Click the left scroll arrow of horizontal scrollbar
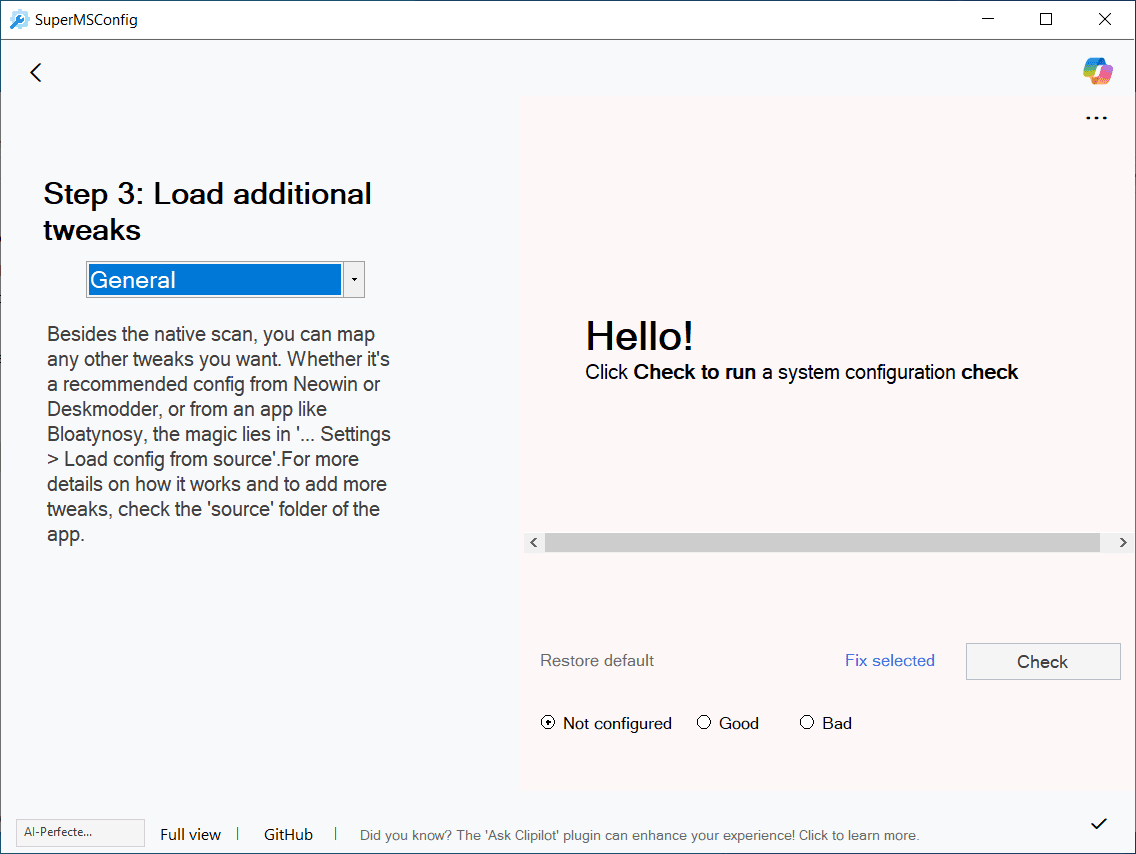The height and width of the screenshot is (854, 1136). click(x=534, y=542)
